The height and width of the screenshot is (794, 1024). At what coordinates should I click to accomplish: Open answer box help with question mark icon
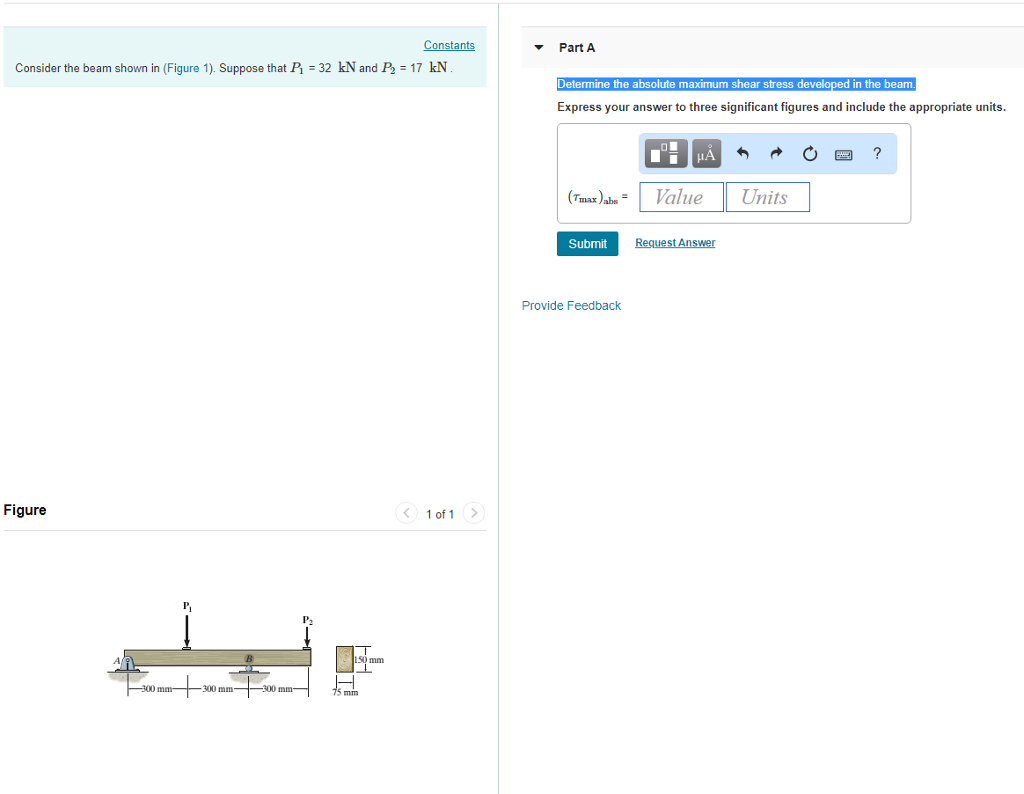[x=877, y=152]
